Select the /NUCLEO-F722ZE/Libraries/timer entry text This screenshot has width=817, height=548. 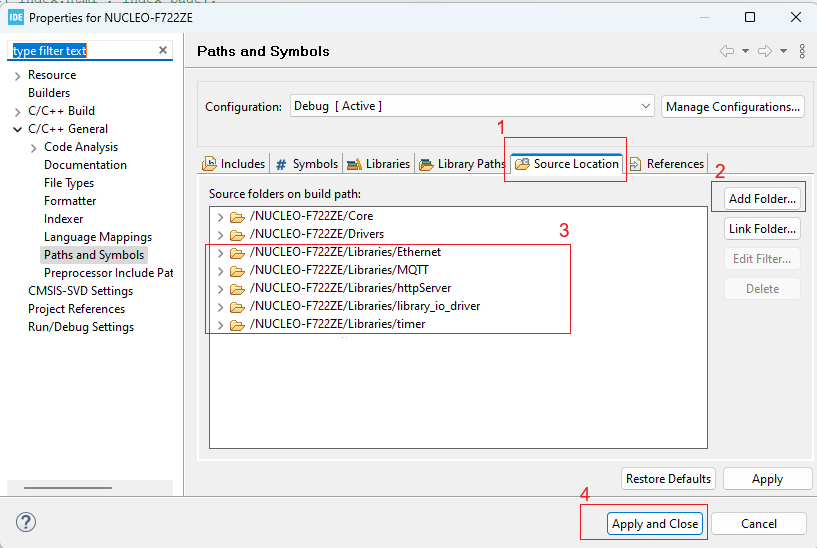(338, 324)
